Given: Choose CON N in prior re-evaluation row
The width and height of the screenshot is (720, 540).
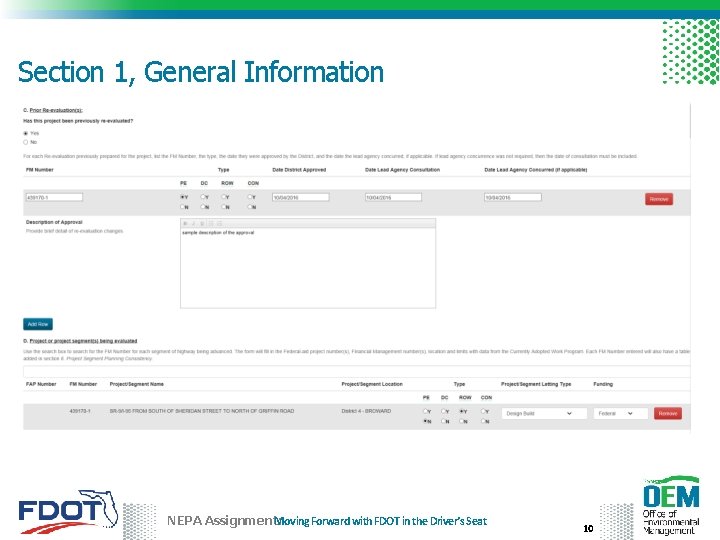Looking at the screenshot, I should [x=250, y=207].
